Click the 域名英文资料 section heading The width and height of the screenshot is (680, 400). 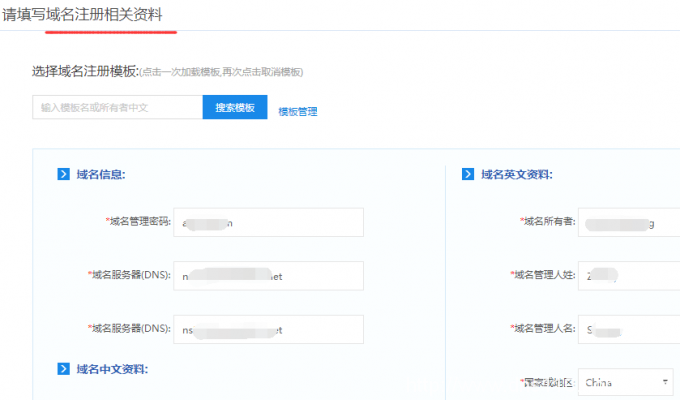(x=516, y=174)
